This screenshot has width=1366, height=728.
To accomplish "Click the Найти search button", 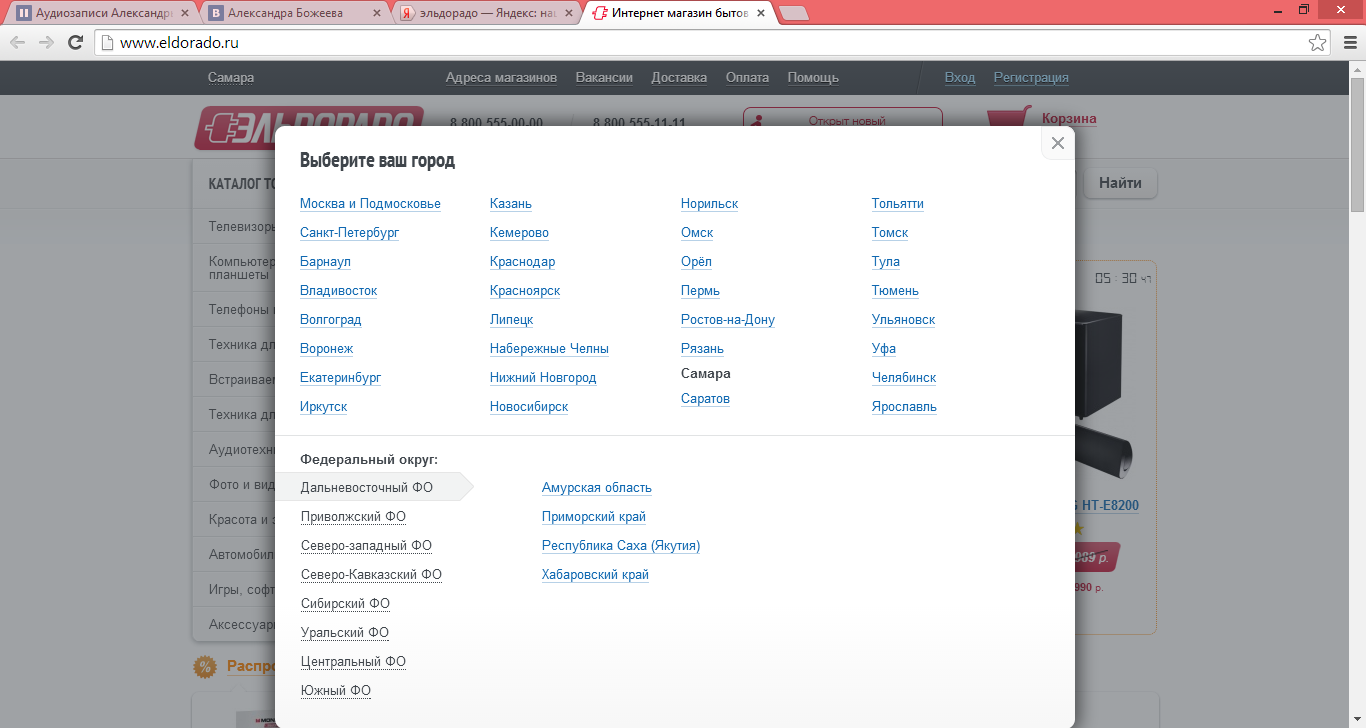I will click(1120, 183).
